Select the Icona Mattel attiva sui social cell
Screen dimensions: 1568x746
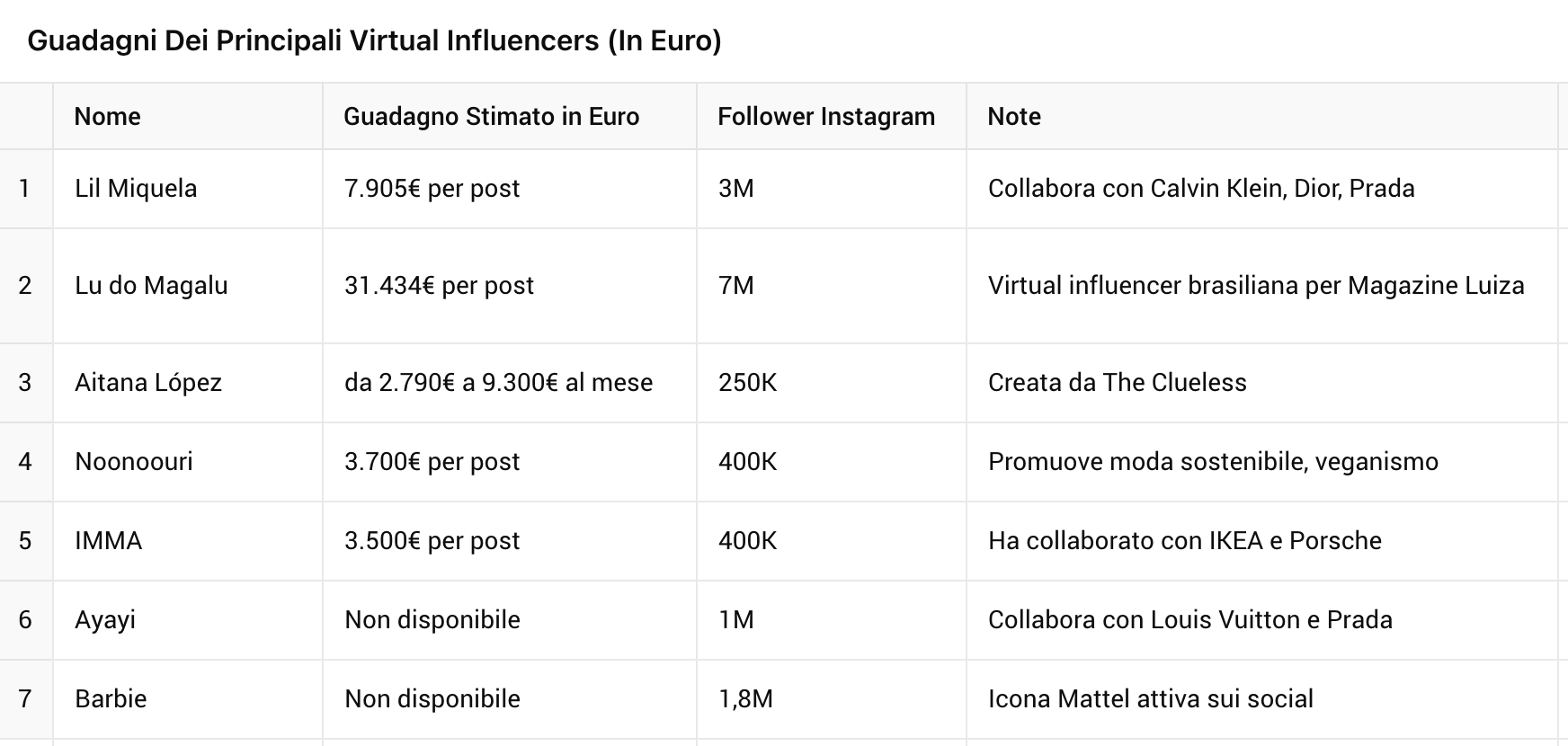pos(1150,699)
